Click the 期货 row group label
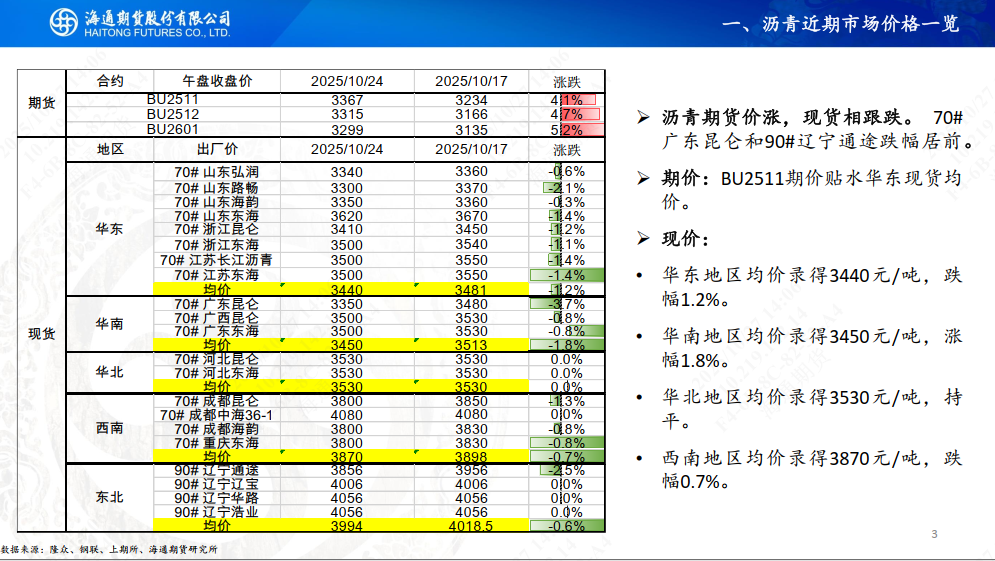This screenshot has height=561, width=995. tap(41, 103)
